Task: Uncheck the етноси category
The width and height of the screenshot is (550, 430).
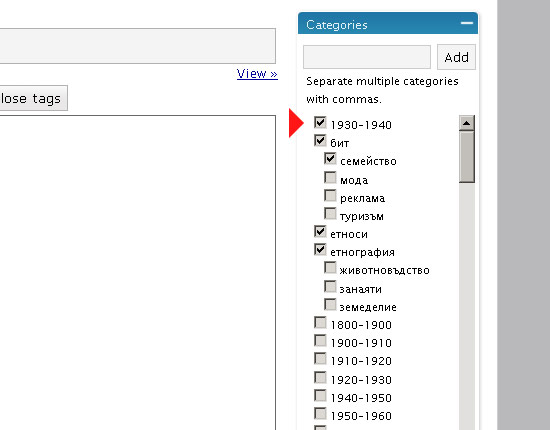Action: click(x=320, y=232)
